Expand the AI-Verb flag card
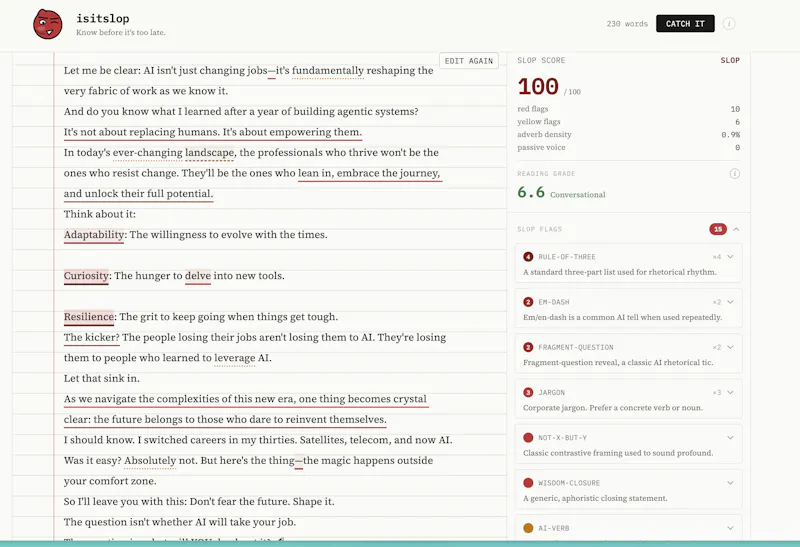 coord(730,528)
